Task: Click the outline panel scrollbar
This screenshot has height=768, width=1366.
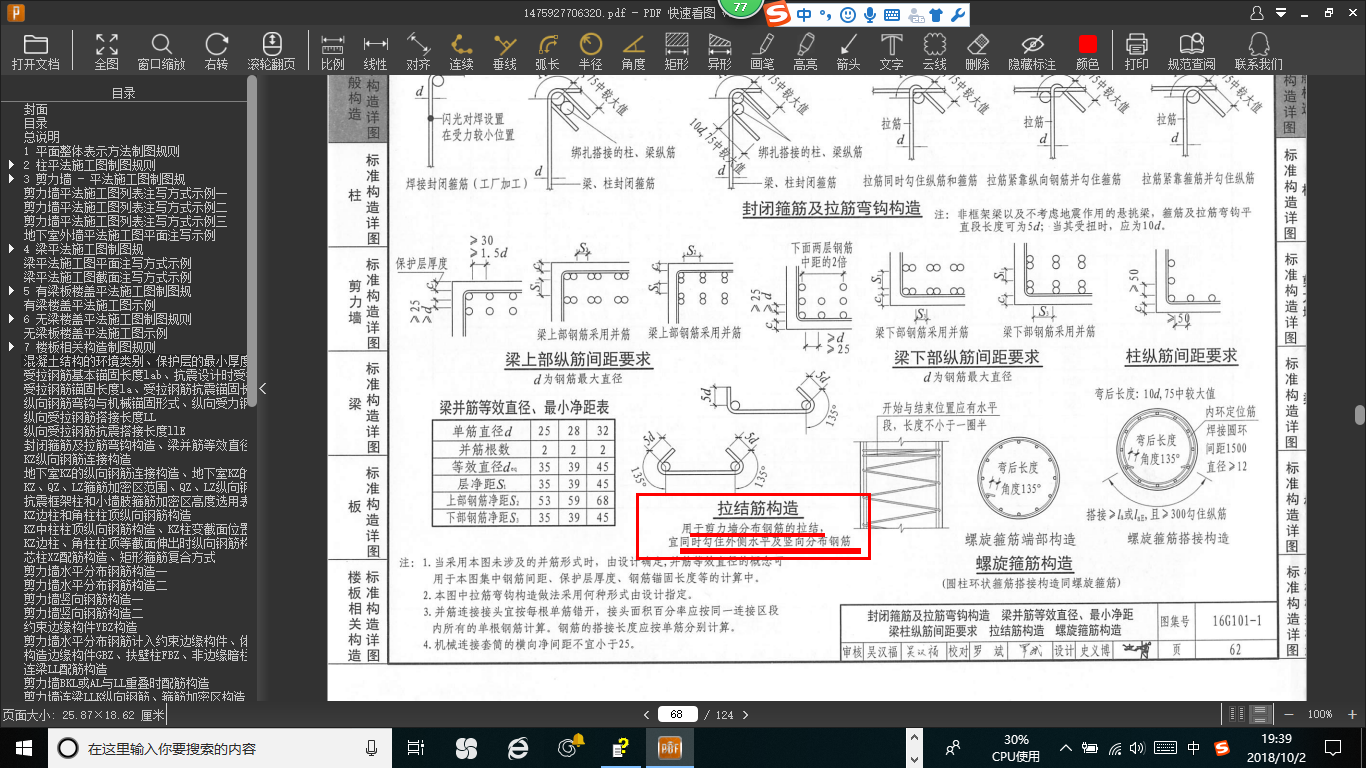Action: [252, 240]
